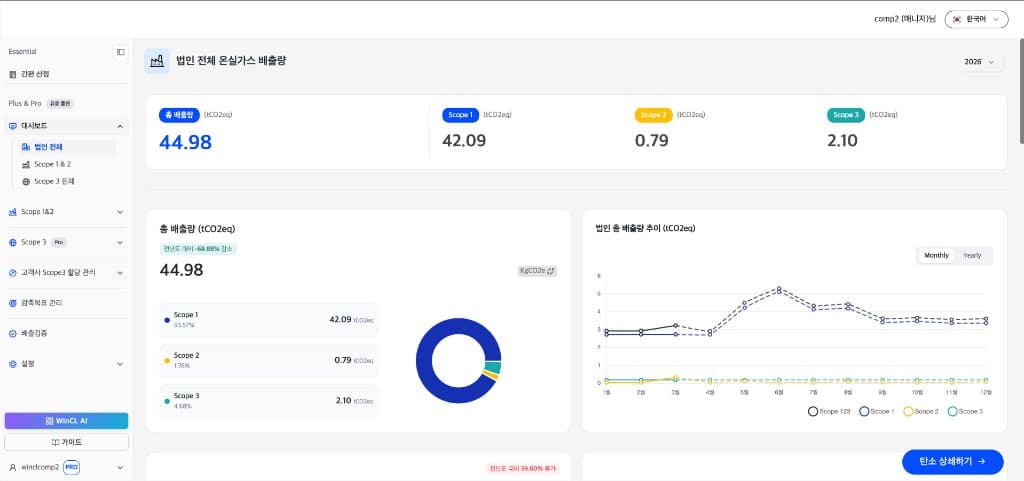Click the Korean flag icon
Screen dimensions: 1024x481
coord(957,20)
